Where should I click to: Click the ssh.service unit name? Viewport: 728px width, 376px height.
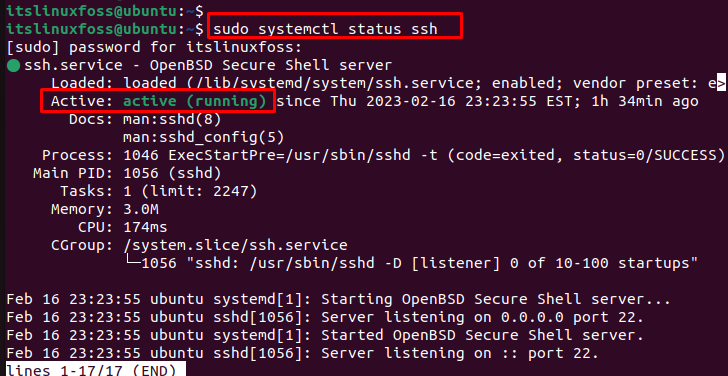click(x=73, y=65)
